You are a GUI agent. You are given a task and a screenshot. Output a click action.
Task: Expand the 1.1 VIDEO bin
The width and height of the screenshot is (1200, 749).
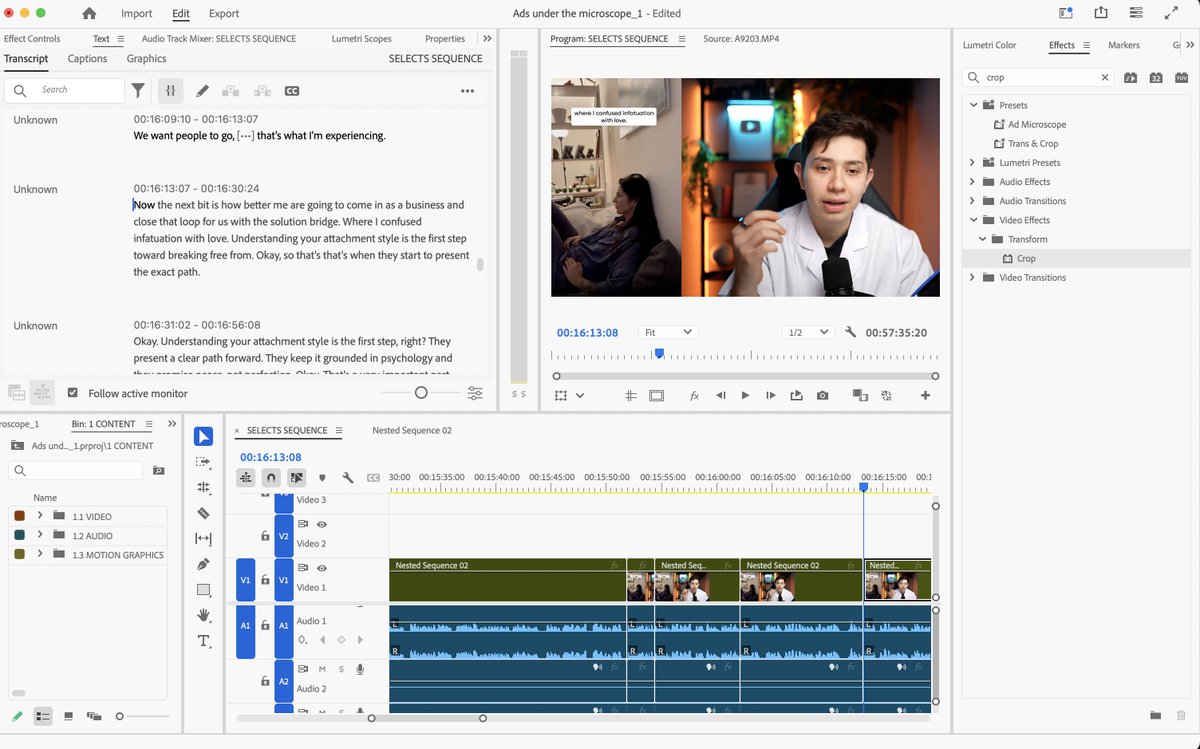coord(40,516)
